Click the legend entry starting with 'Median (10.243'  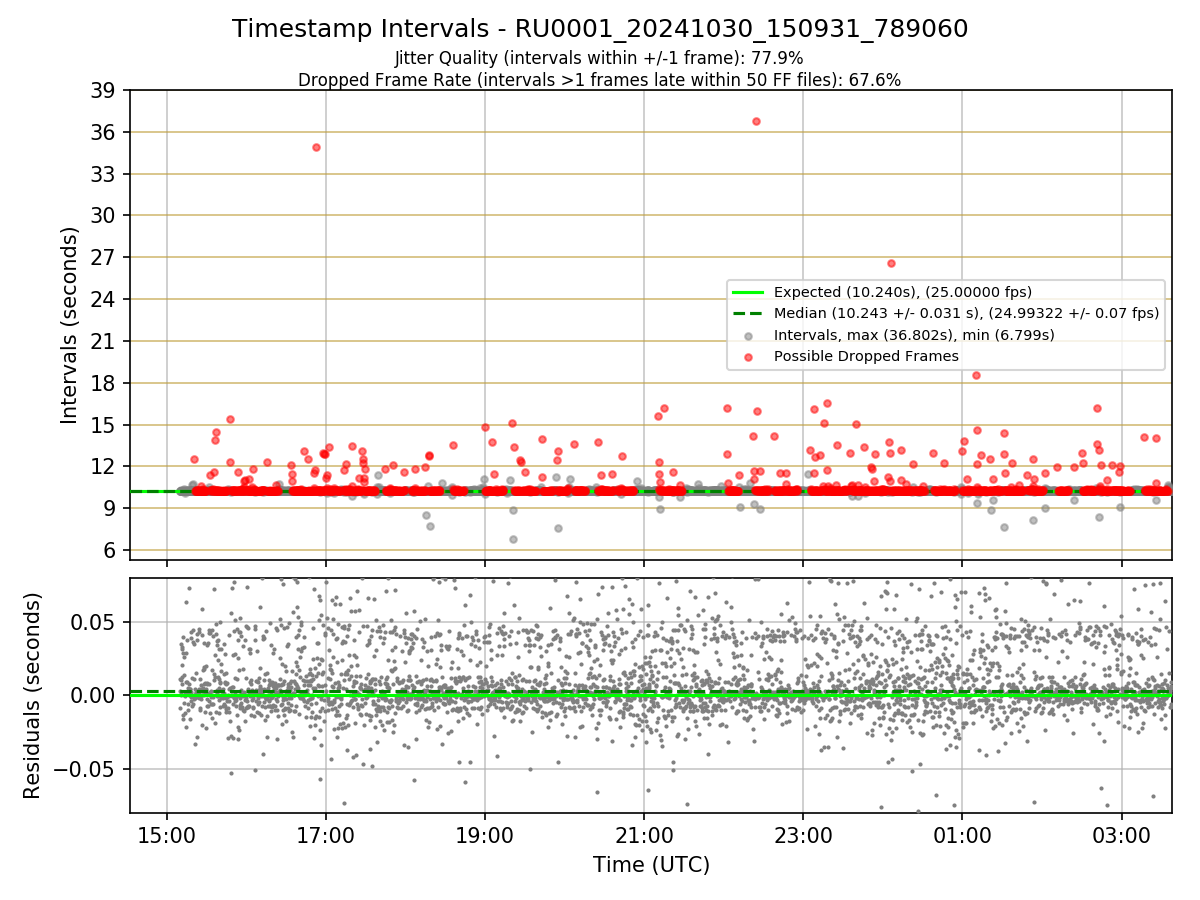tap(966, 313)
